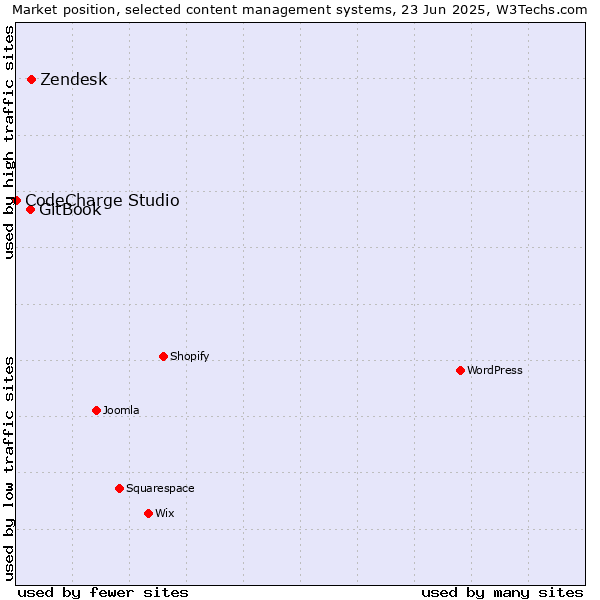Click the red Squarespace data point
This screenshot has width=600, height=600.
click(119, 489)
